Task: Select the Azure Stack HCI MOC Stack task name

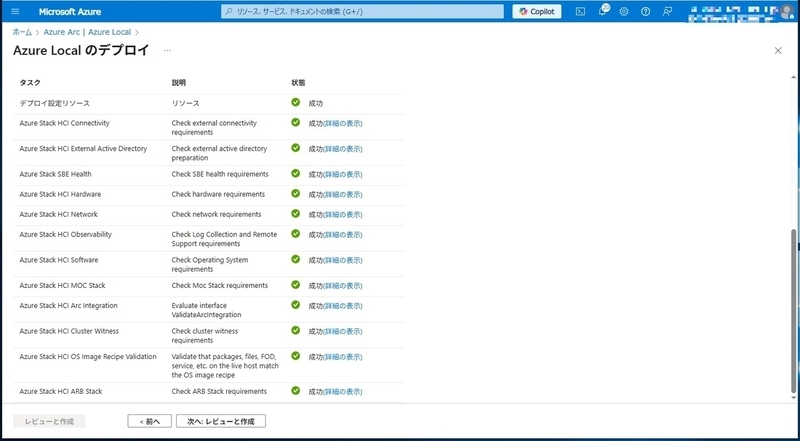Action: tap(62, 285)
